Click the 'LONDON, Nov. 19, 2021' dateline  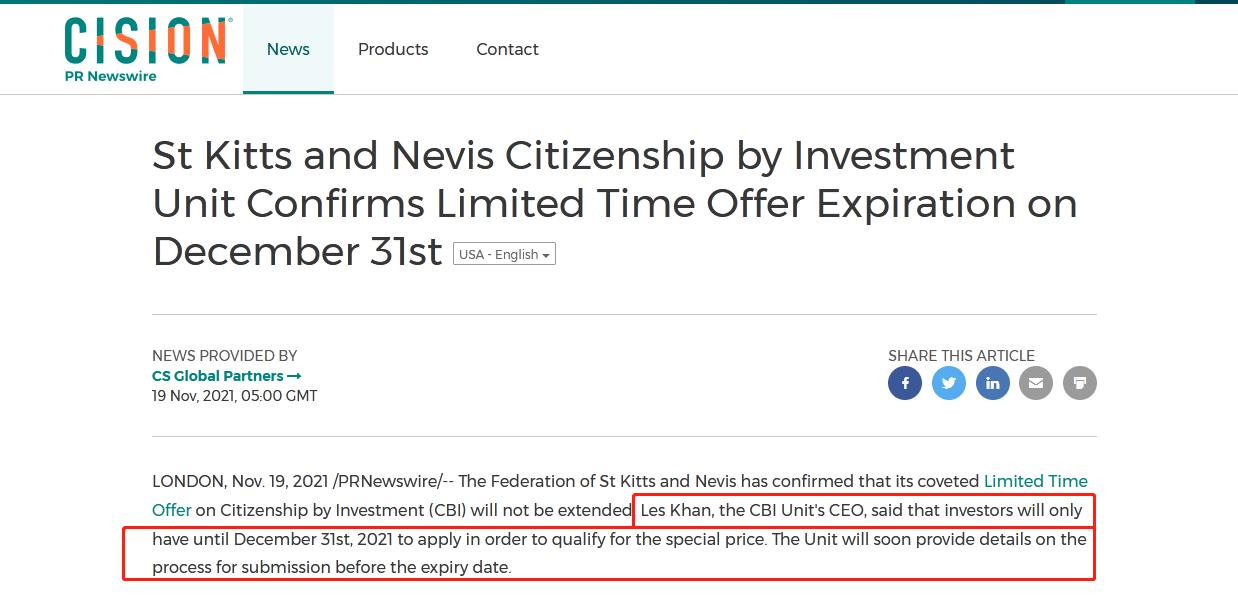240,481
